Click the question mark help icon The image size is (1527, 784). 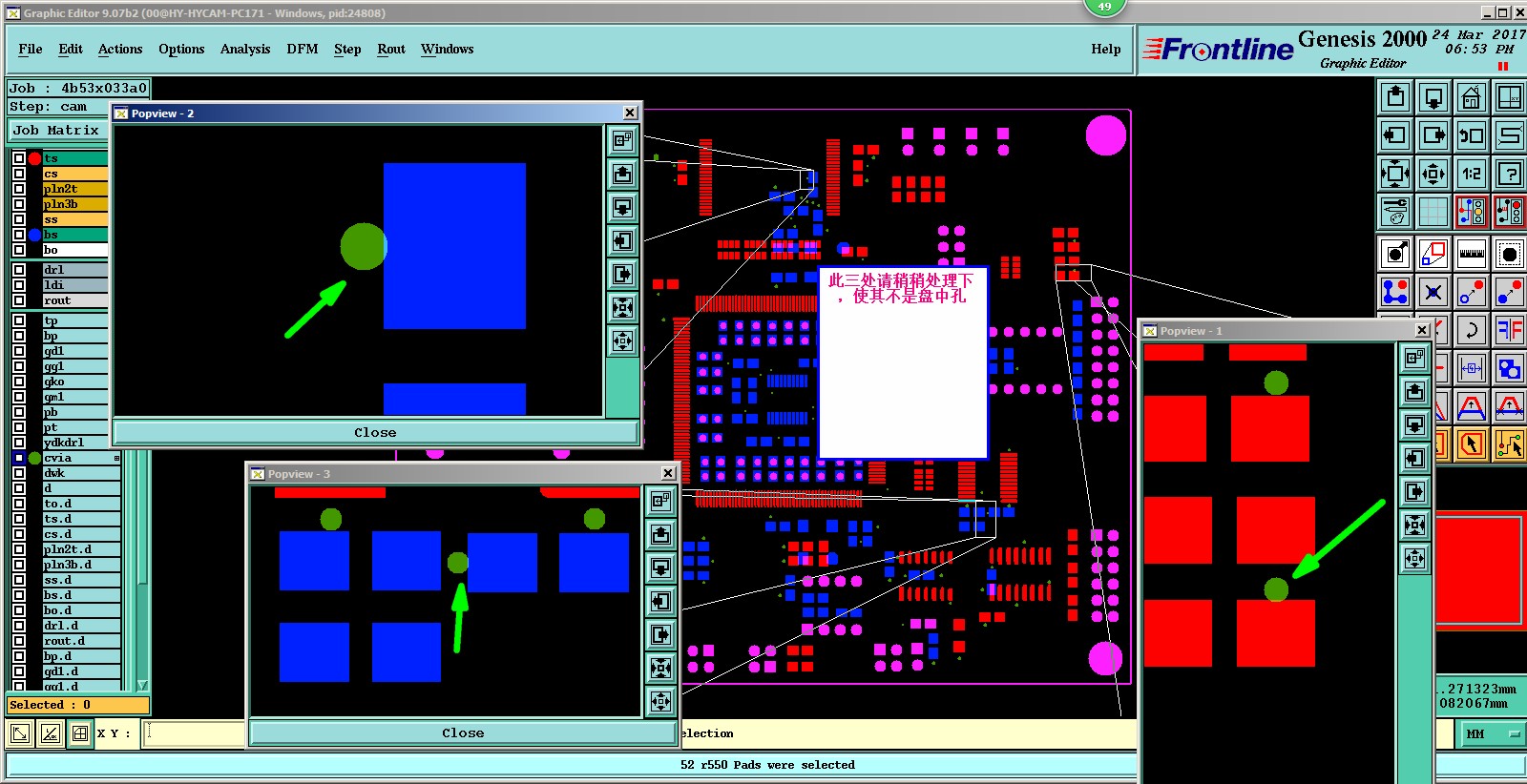(1510, 174)
